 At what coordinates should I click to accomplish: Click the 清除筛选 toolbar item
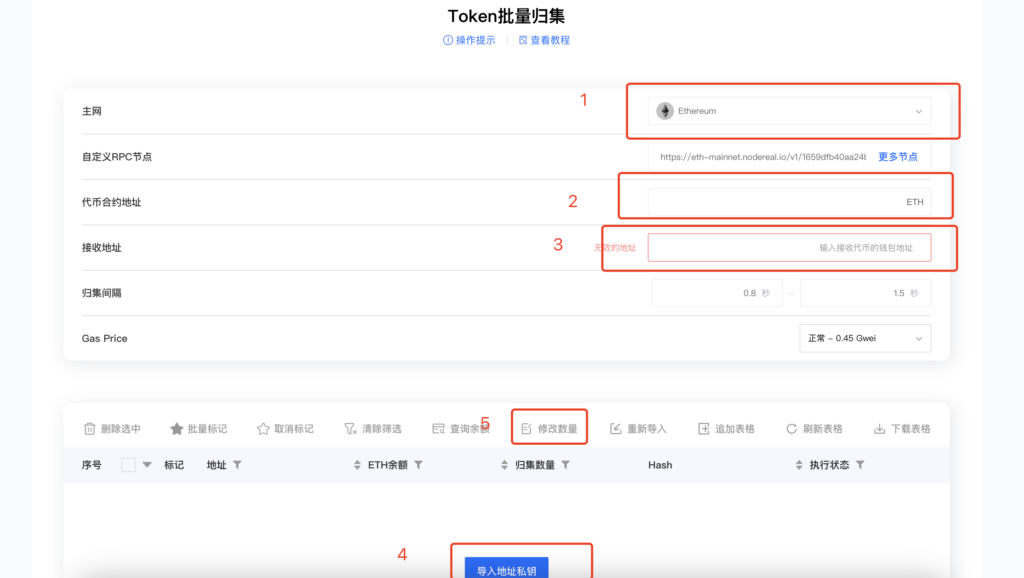click(x=372, y=428)
